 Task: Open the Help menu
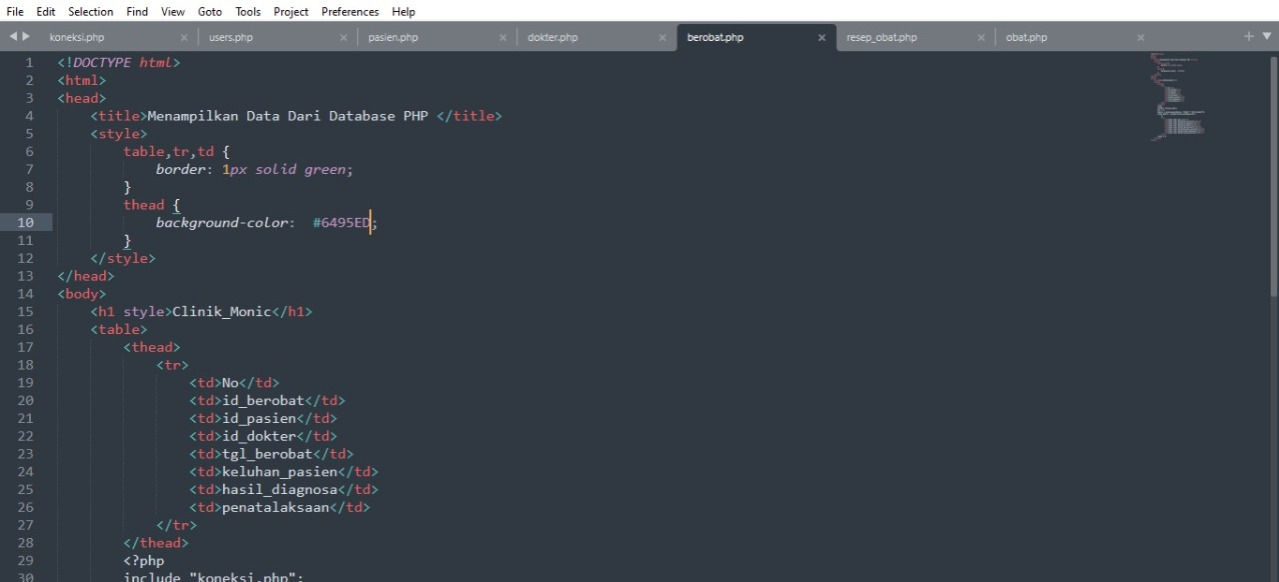(x=403, y=12)
